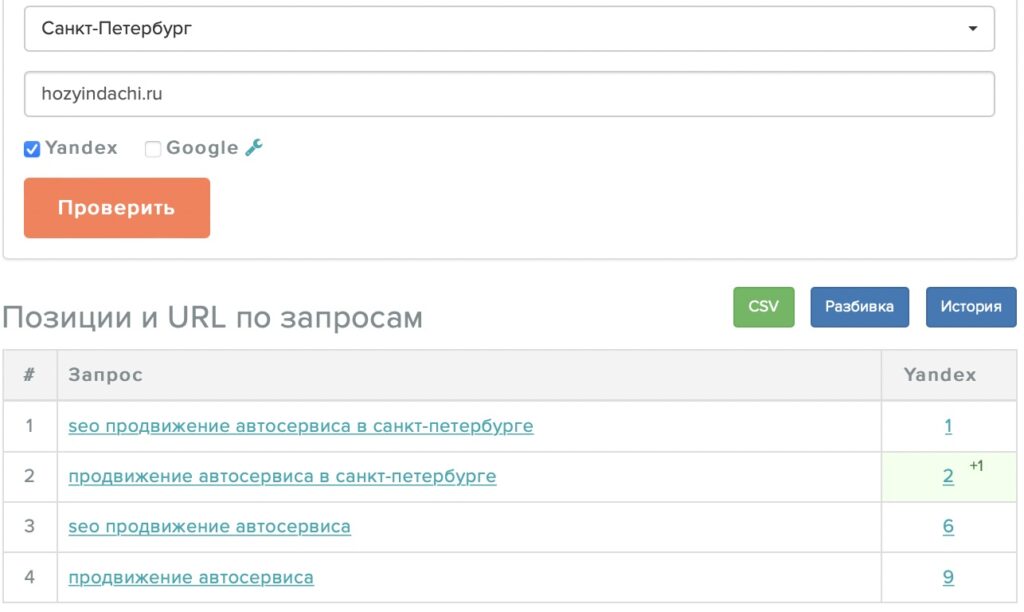Open the seo продвижение автосервиса query link
The height and width of the screenshot is (612, 1024).
coord(210,526)
